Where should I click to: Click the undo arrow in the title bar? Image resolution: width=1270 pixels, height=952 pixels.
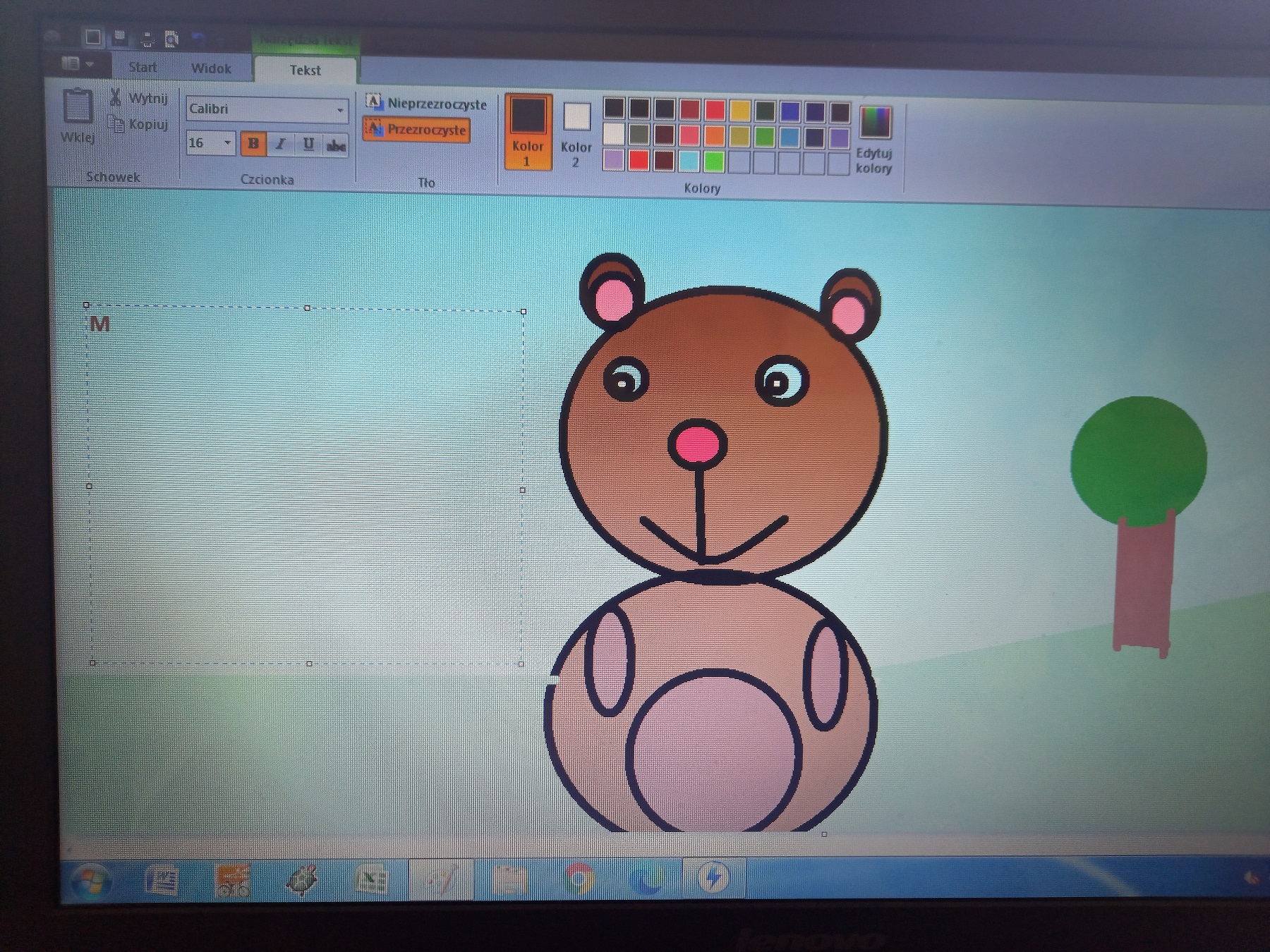click(198, 39)
